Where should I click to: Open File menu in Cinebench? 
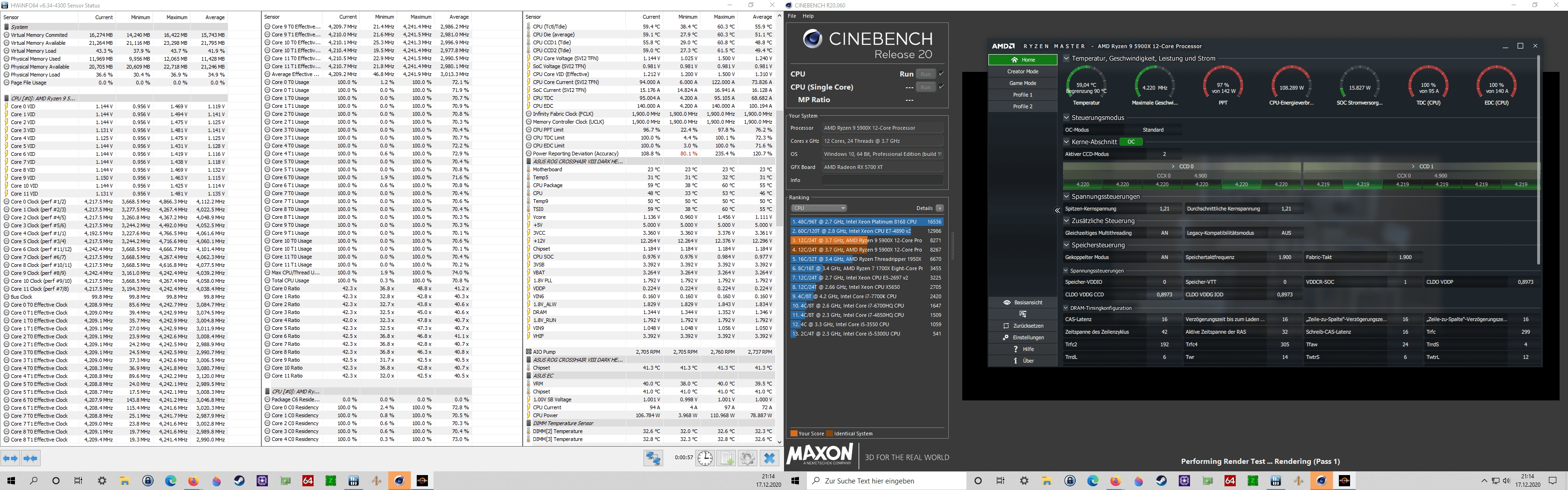792,16
